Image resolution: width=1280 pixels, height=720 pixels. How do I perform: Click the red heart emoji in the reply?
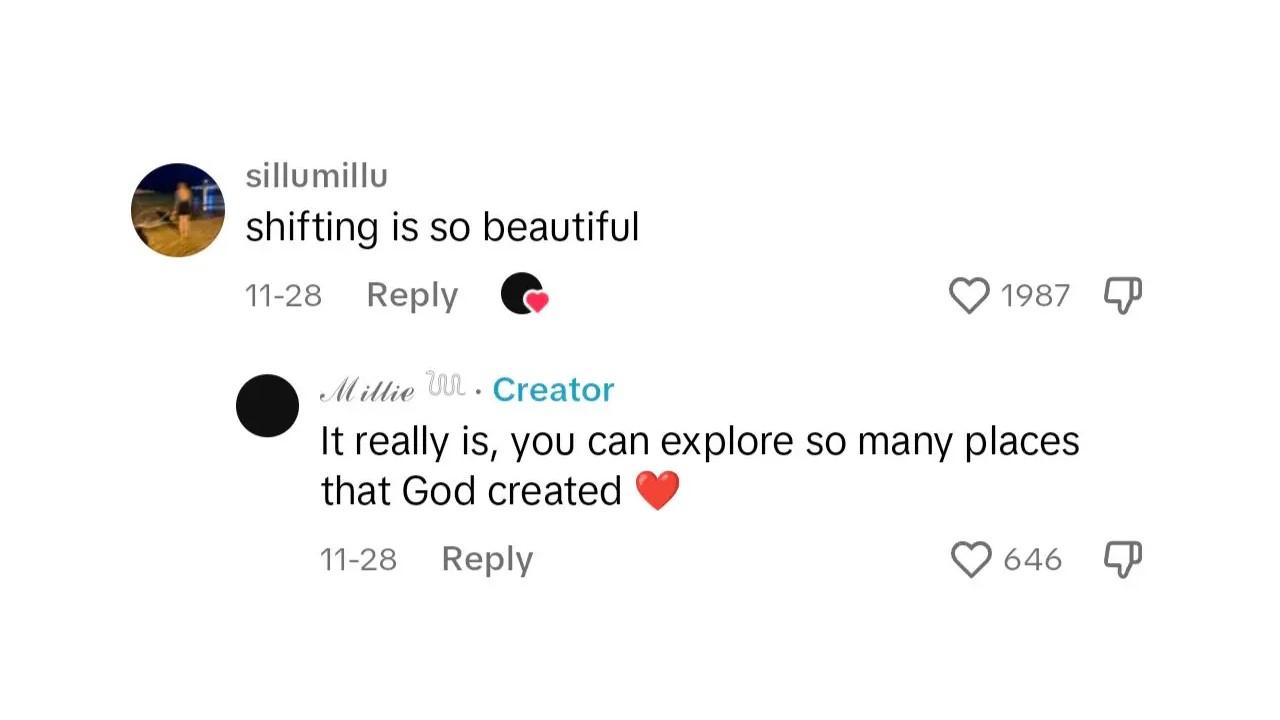(x=657, y=489)
